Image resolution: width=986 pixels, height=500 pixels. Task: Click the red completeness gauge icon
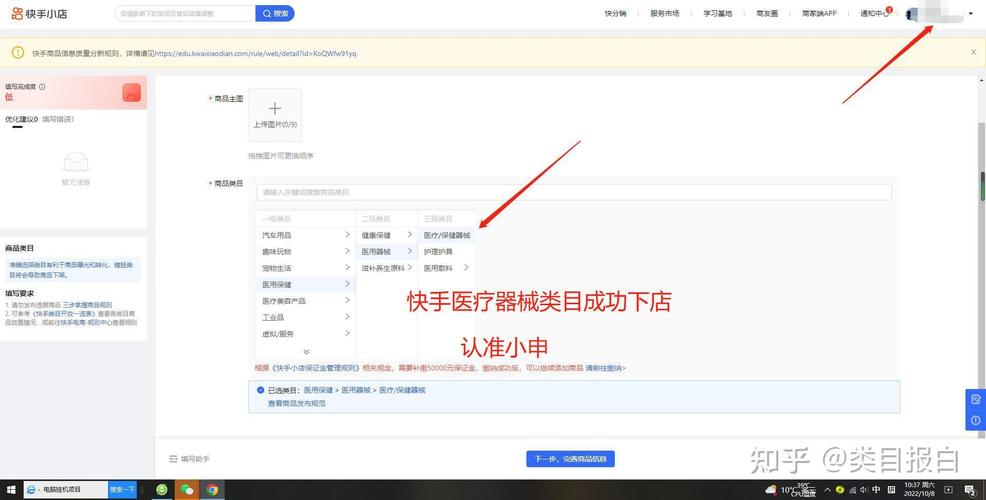[x=131, y=93]
